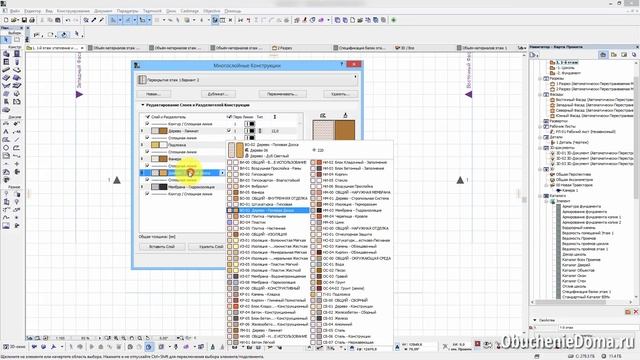The height and width of the screenshot is (360, 640).
Task: Select the Wall tool in the toolbox
Action: 6,53
